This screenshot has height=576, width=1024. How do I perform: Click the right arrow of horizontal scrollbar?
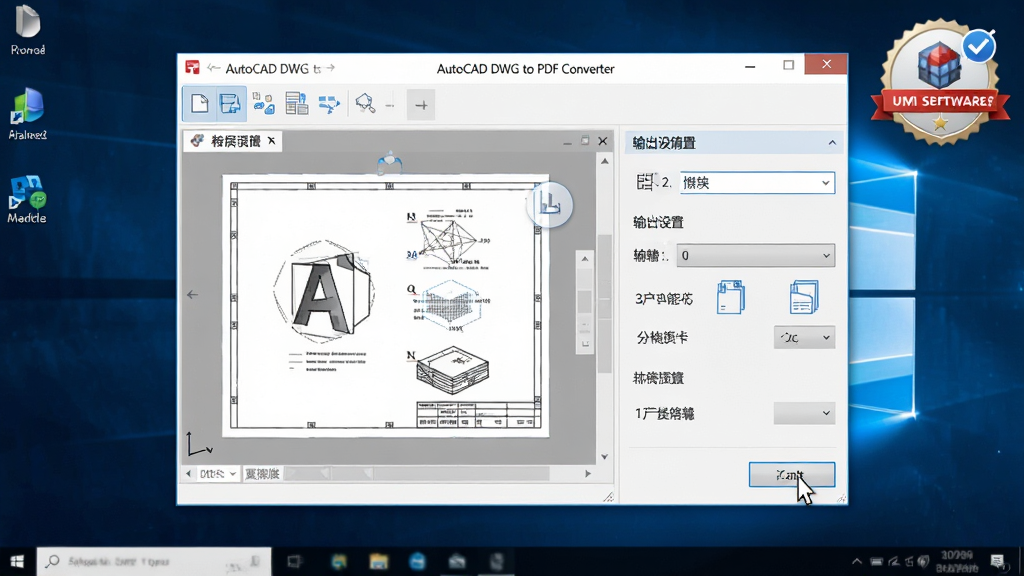coord(588,473)
